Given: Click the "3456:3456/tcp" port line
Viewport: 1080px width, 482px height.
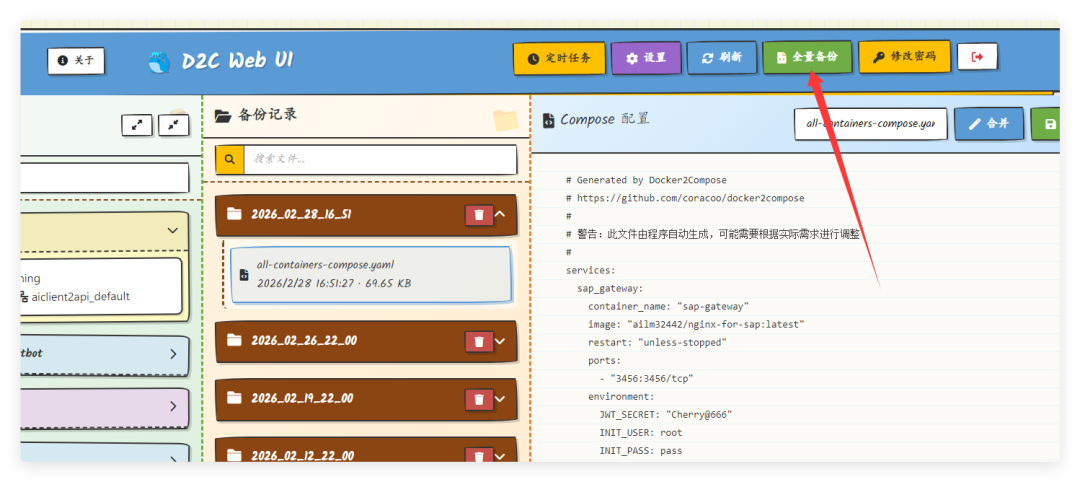Looking at the screenshot, I should coord(646,379).
